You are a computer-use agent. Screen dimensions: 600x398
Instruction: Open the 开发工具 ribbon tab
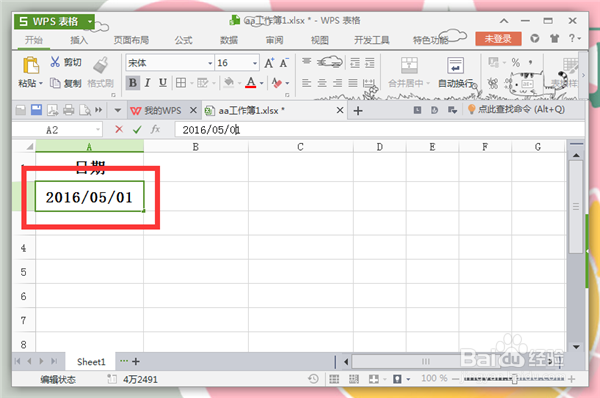[x=372, y=40]
